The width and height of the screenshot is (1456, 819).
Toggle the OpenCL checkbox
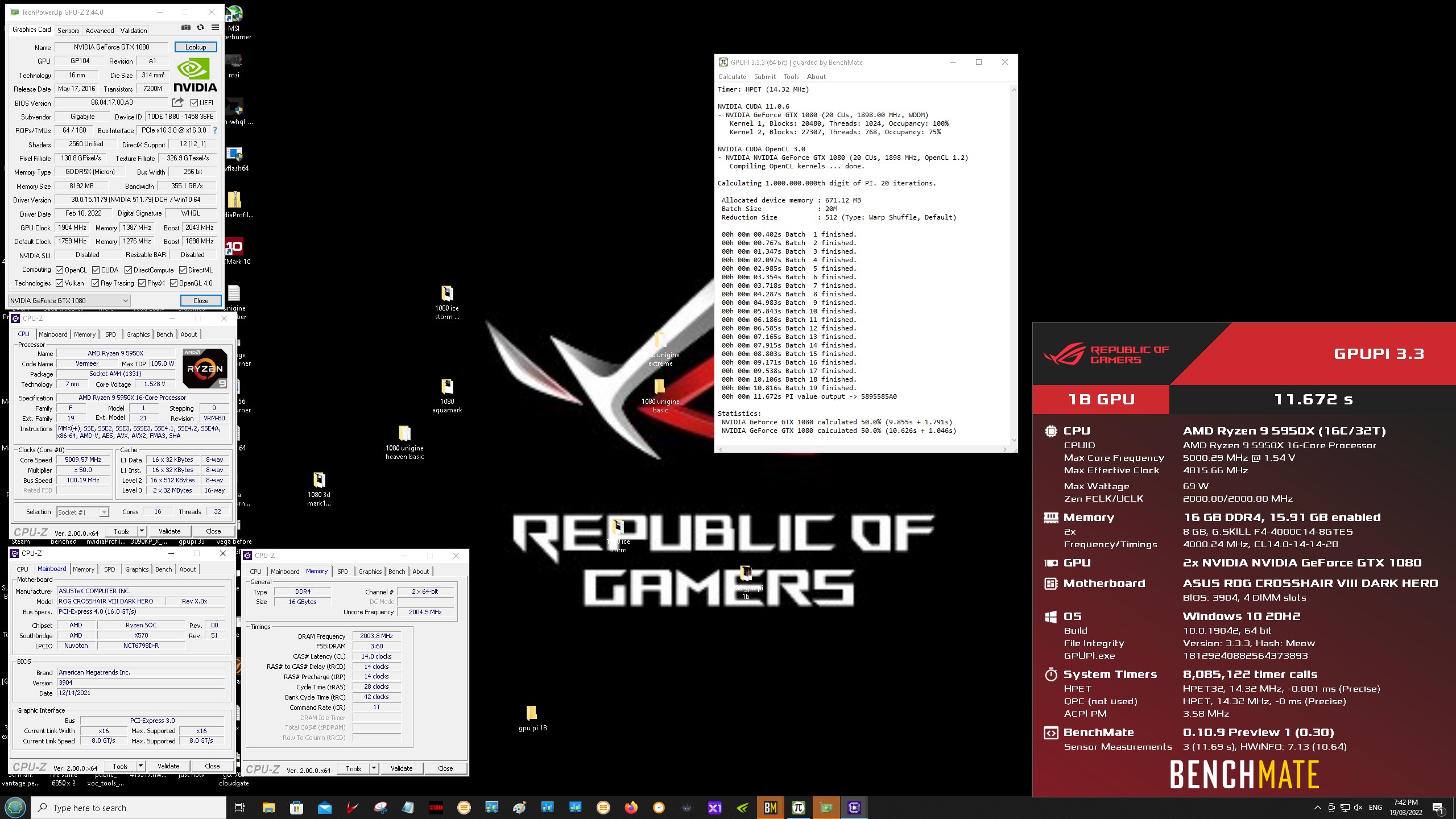[x=59, y=270]
